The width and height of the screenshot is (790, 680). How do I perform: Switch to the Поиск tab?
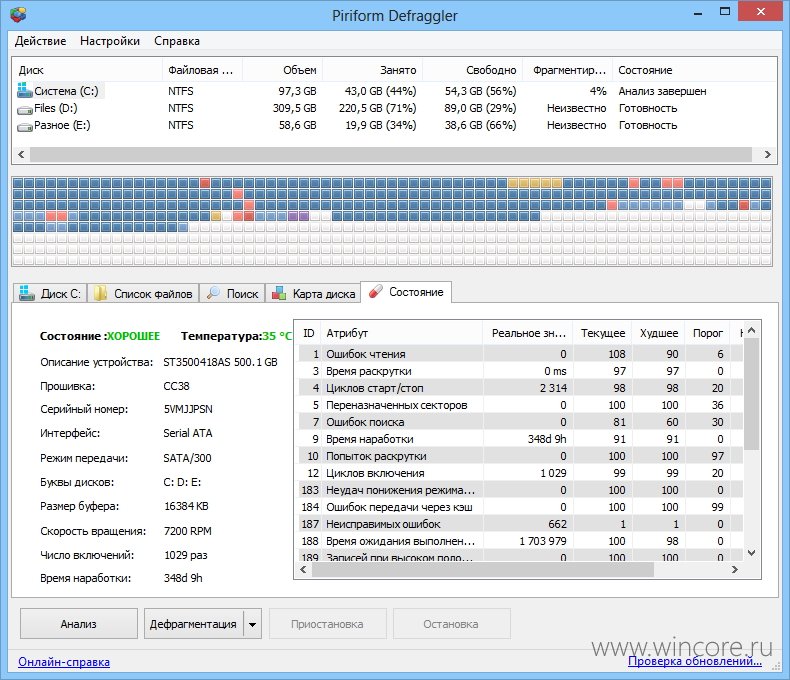click(232, 293)
